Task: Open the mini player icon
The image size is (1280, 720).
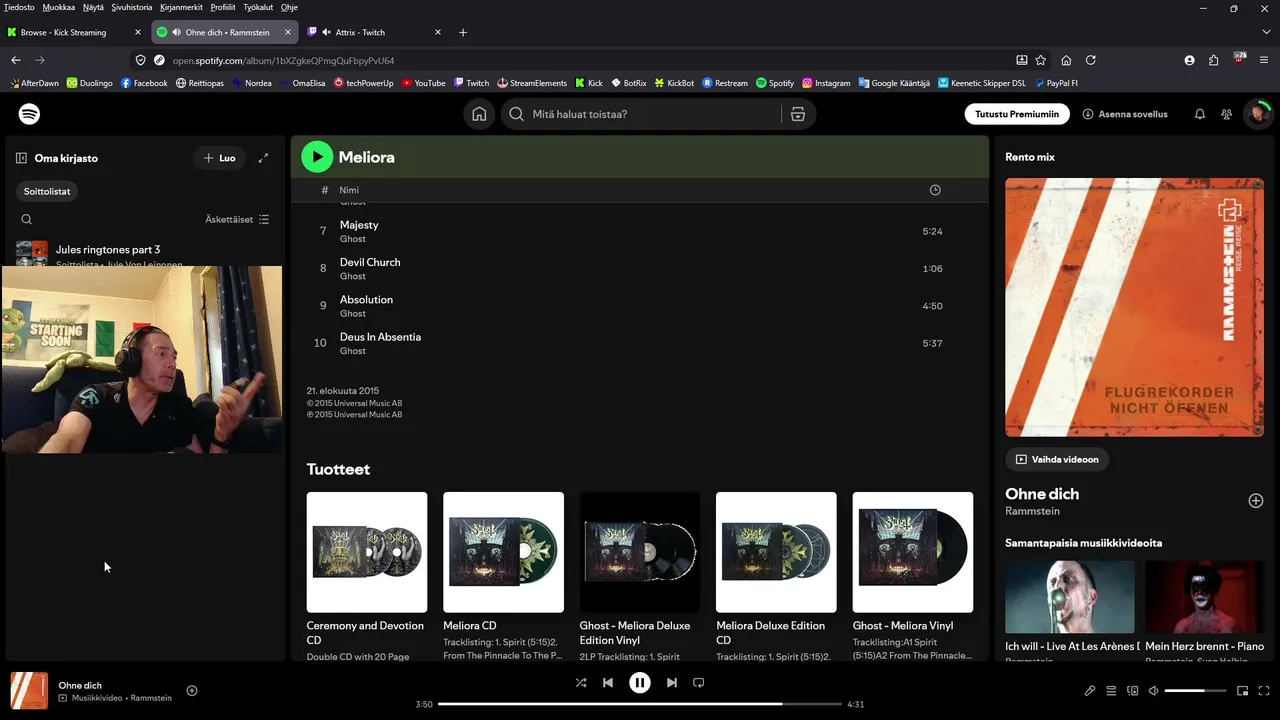Action: 1243,690
